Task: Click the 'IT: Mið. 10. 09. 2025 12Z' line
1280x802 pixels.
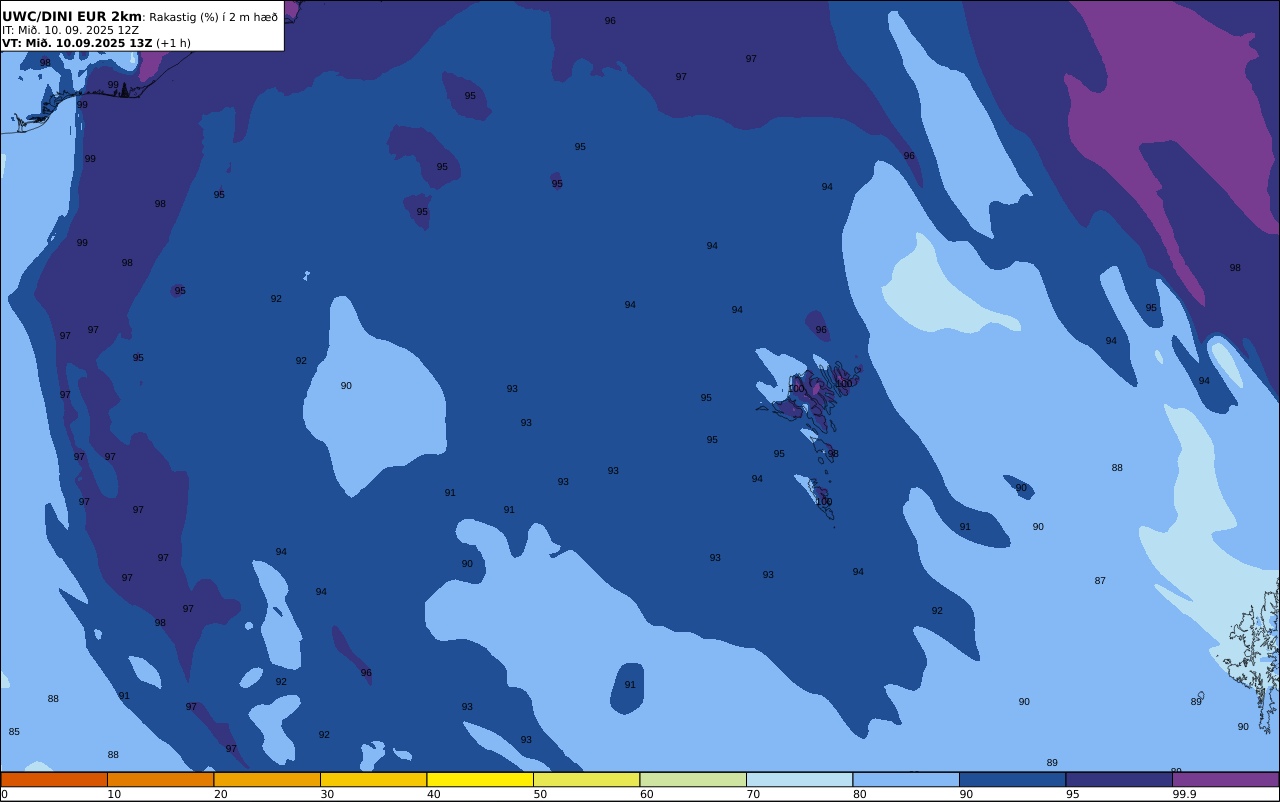Action: click(70, 30)
